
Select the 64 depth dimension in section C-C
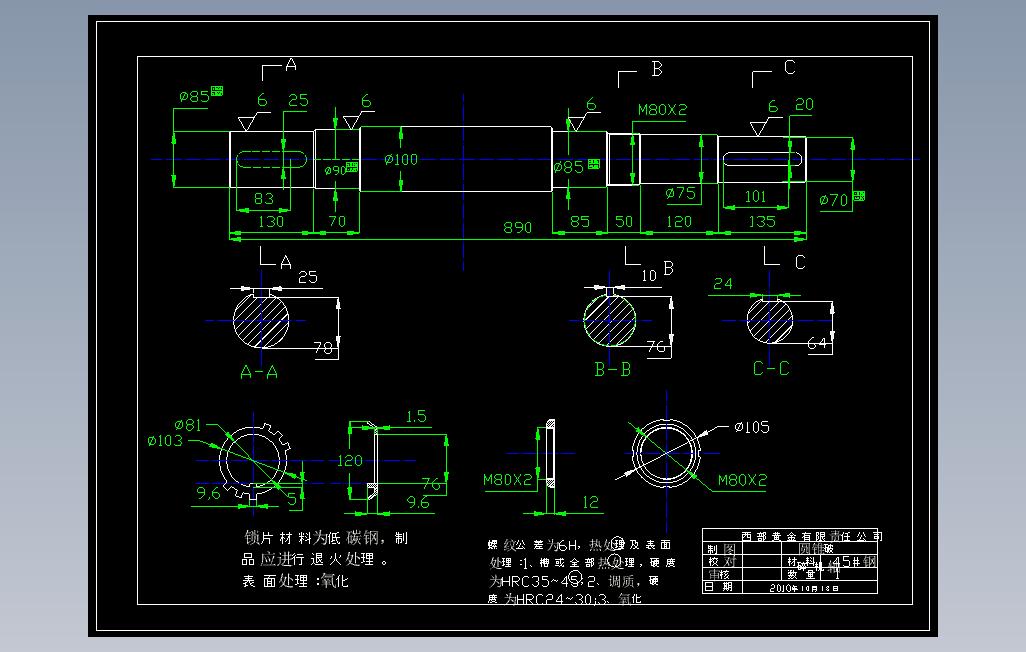pos(817,343)
